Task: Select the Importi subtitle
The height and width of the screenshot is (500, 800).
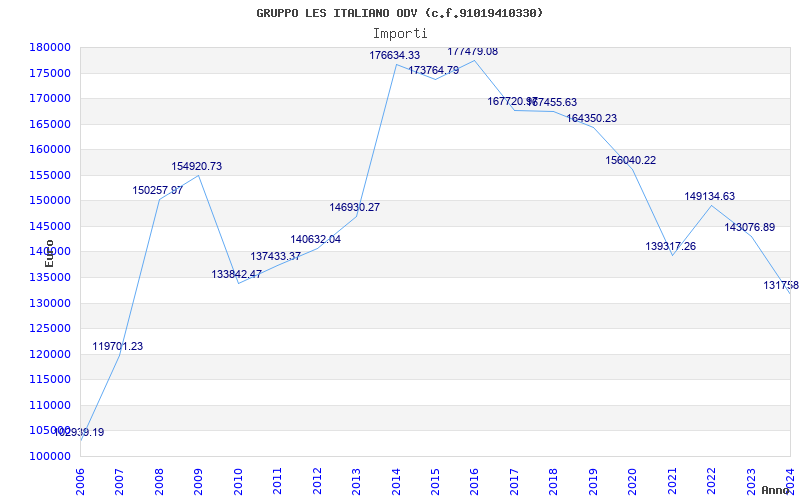Action: [400, 34]
